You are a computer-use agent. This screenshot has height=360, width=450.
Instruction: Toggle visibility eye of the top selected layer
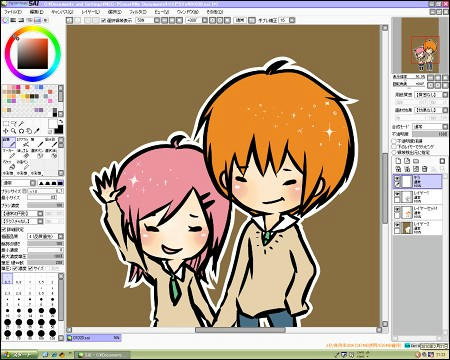pyautogui.click(x=397, y=179)
